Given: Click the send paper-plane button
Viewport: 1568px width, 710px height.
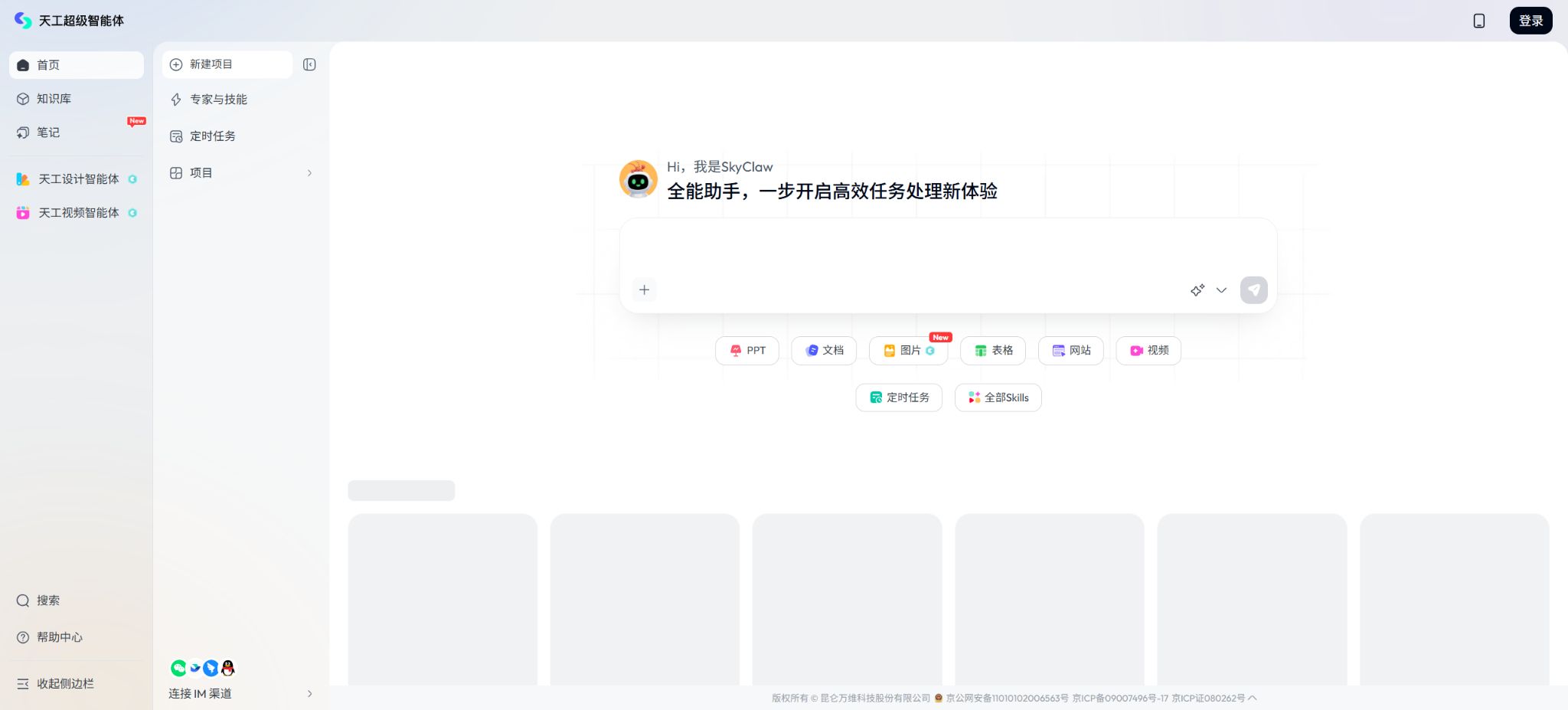Looking at the screenshot, I should [x=1254, y=290].
